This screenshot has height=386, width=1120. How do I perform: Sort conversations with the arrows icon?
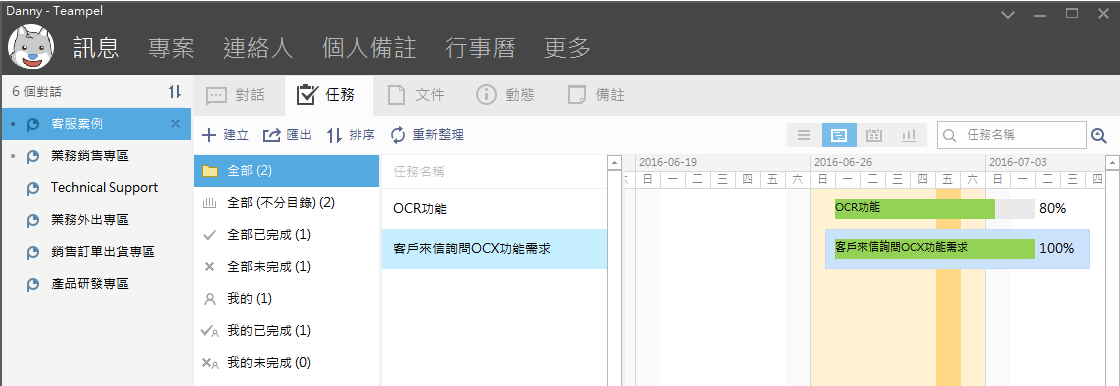pyautogui.click(x=175, y=91)
